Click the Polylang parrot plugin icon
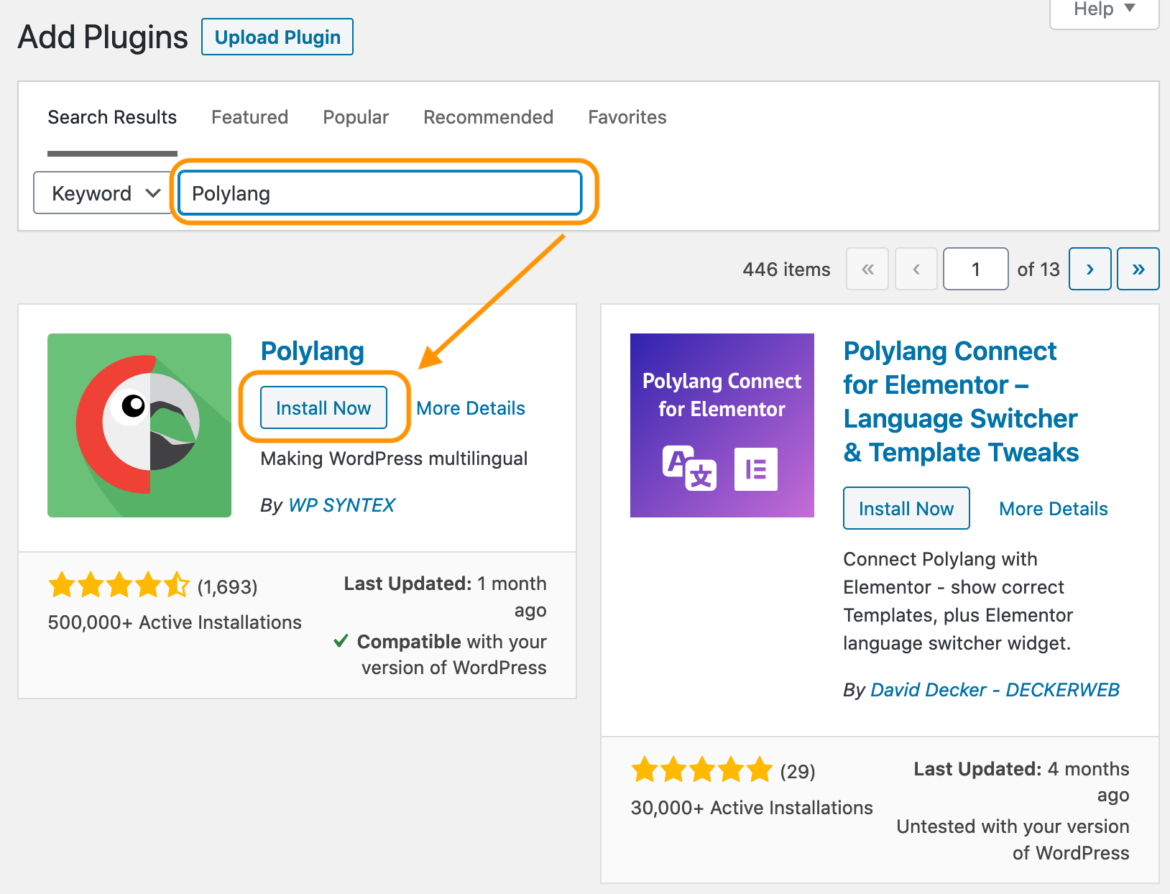The width and height of the screenshot is (1170, 894). [139, 425]
